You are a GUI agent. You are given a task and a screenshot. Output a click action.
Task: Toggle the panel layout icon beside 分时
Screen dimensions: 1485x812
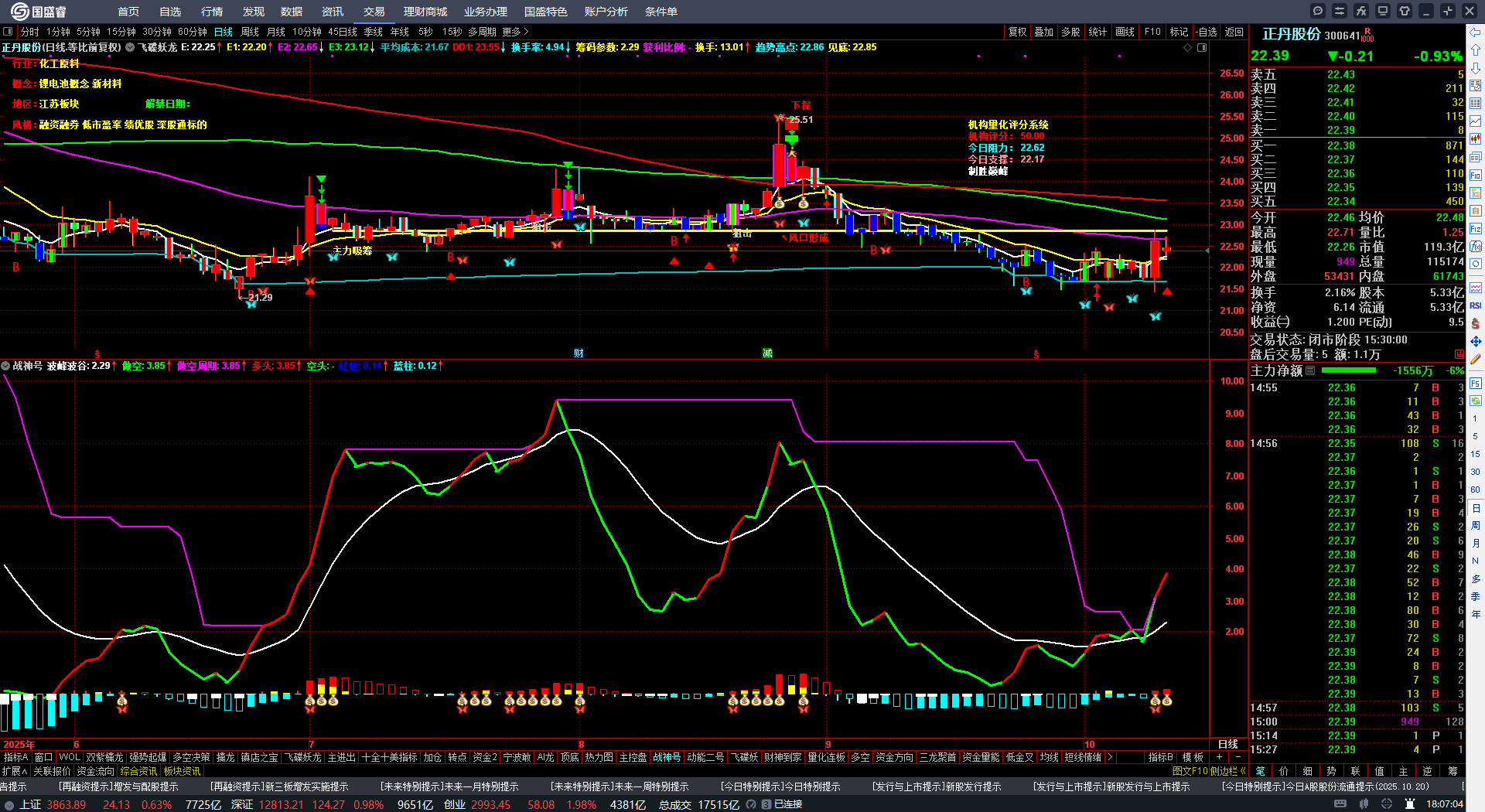(x=8, y=32)
